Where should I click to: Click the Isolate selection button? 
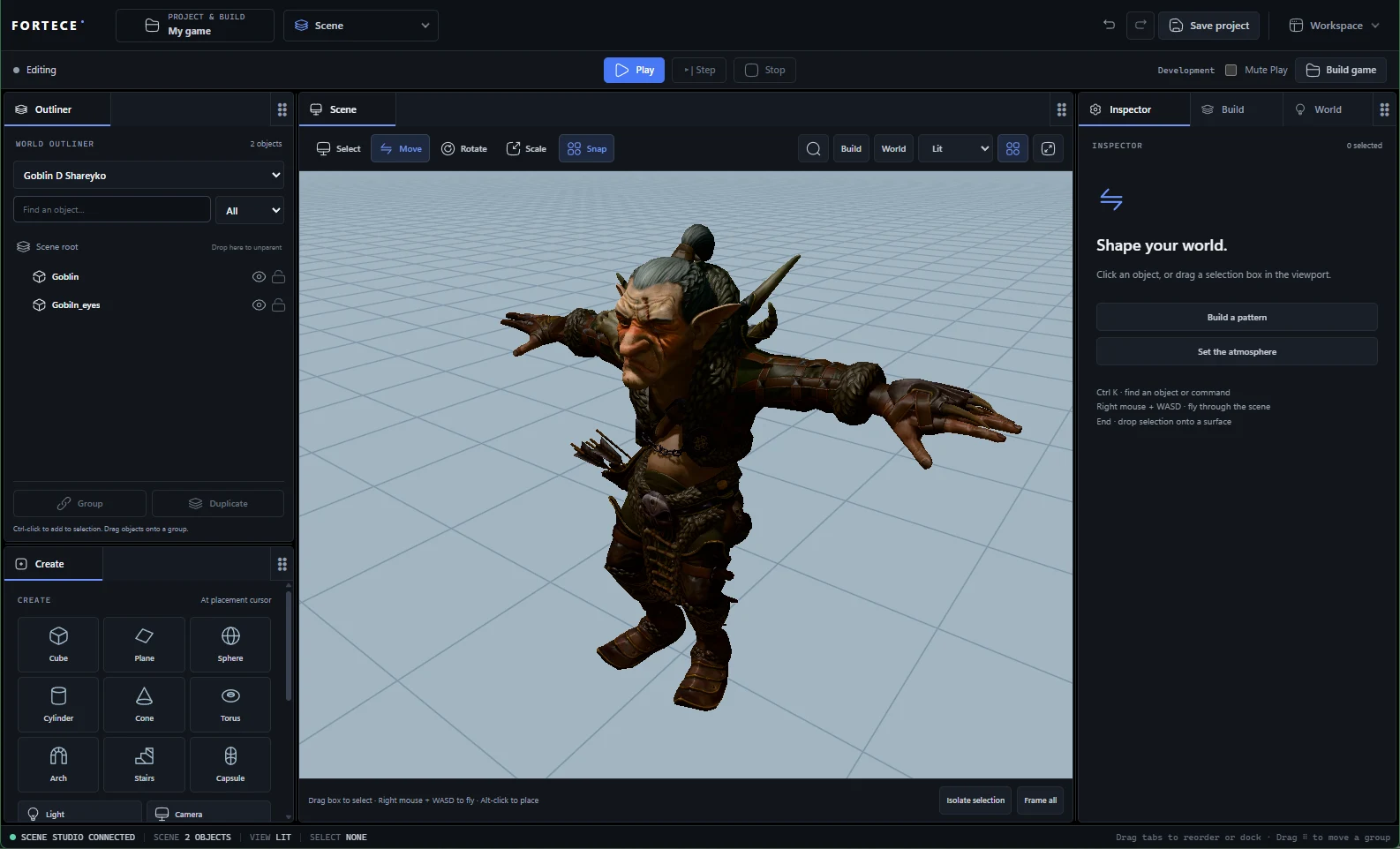pyautogui.click(x=975, y=800)
